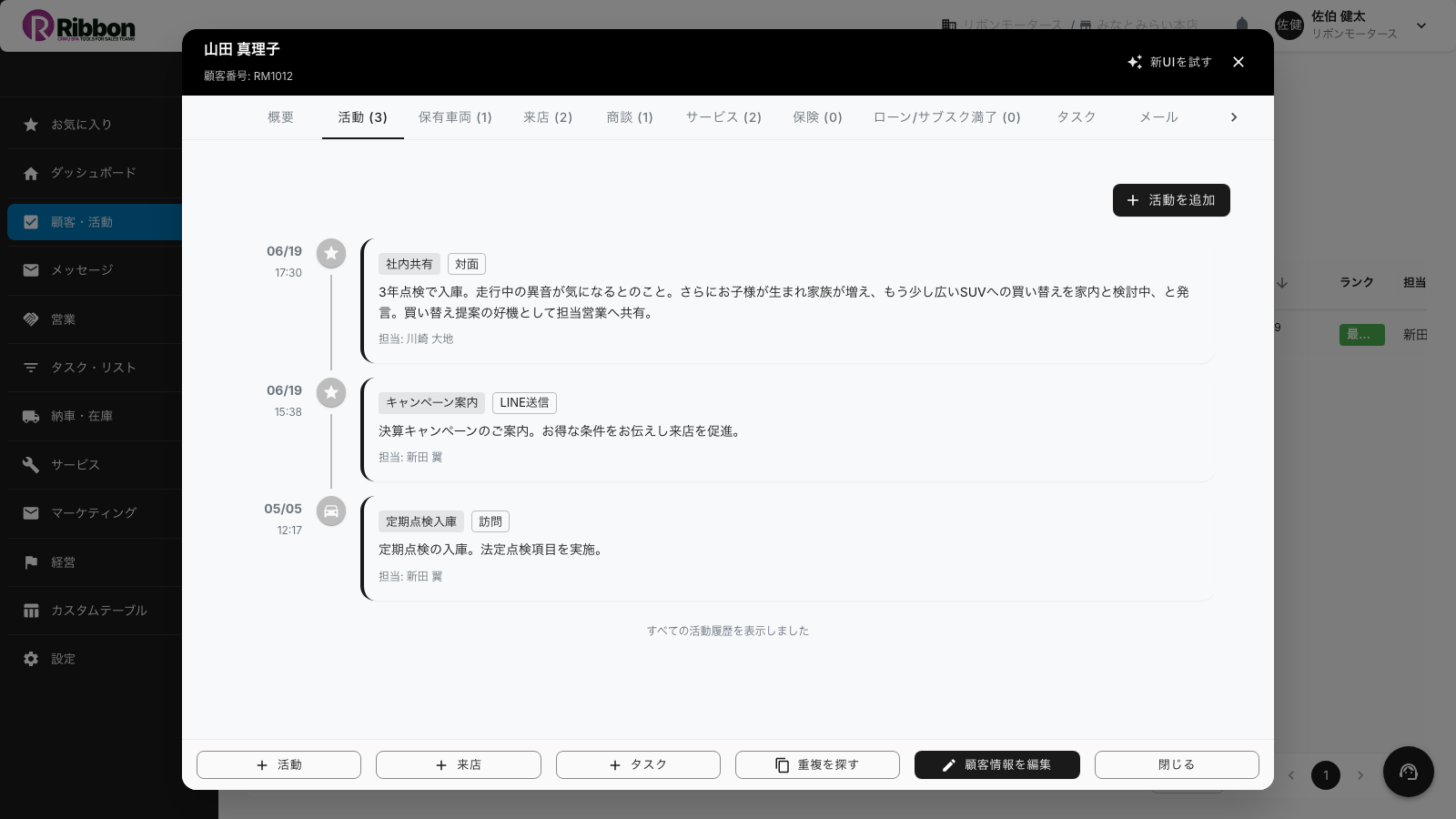
Task: Click page 1 pagination button
Action: point(1326,775)
